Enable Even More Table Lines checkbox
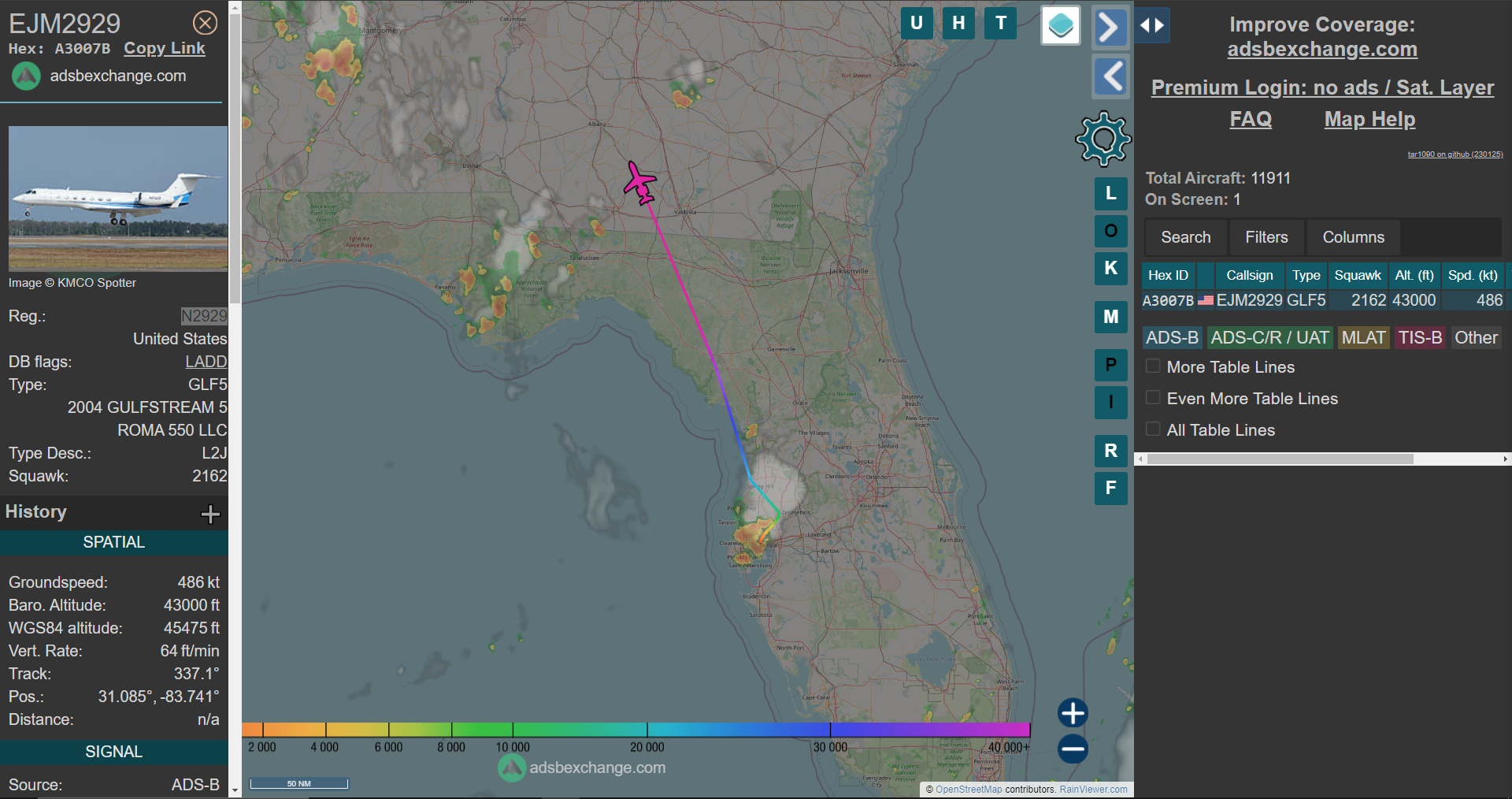Screen dimensions: 1512x799 (x=1153, y=398)
